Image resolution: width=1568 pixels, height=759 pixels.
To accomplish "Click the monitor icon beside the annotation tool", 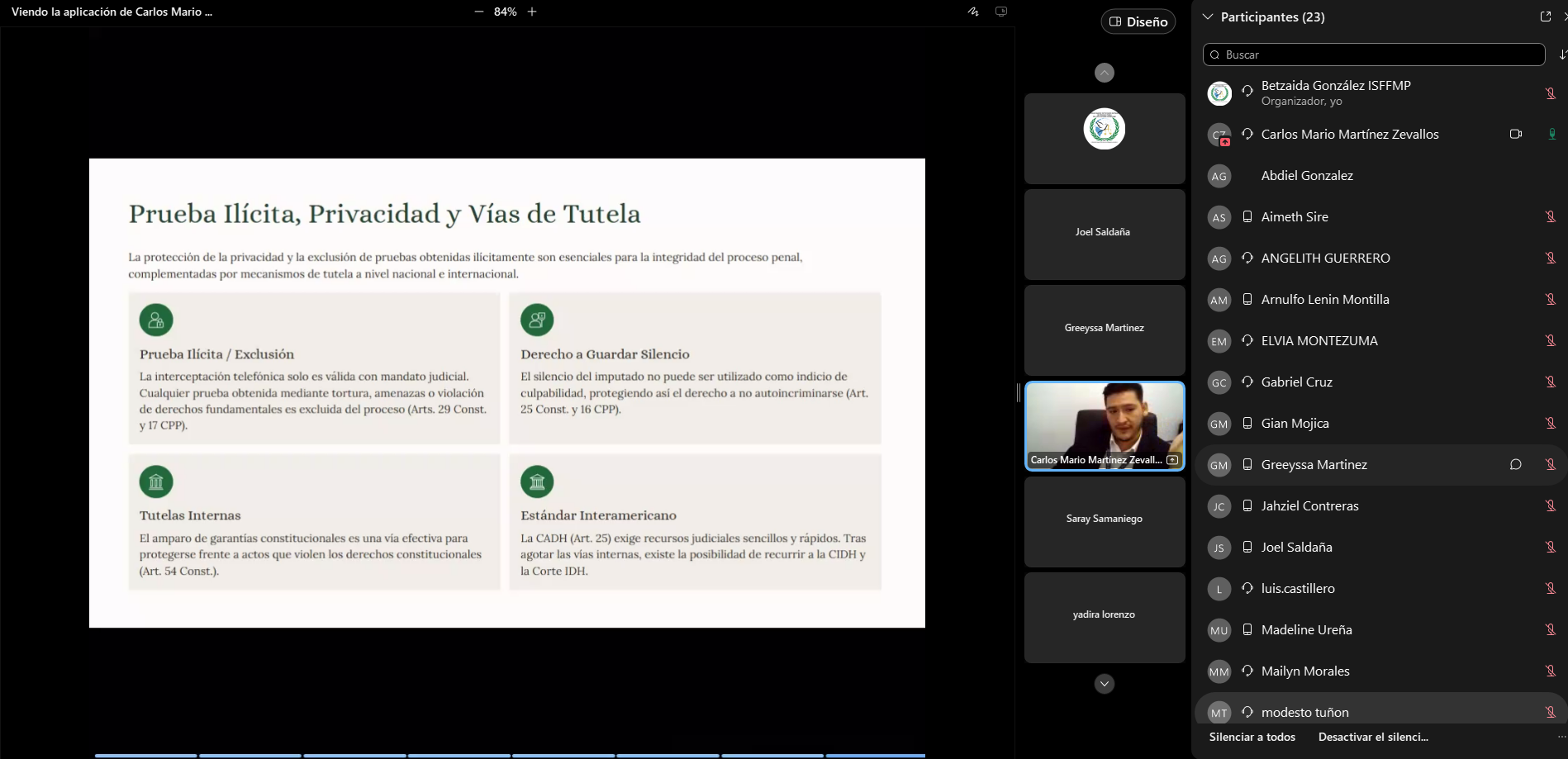I will tap(1001, 12).
